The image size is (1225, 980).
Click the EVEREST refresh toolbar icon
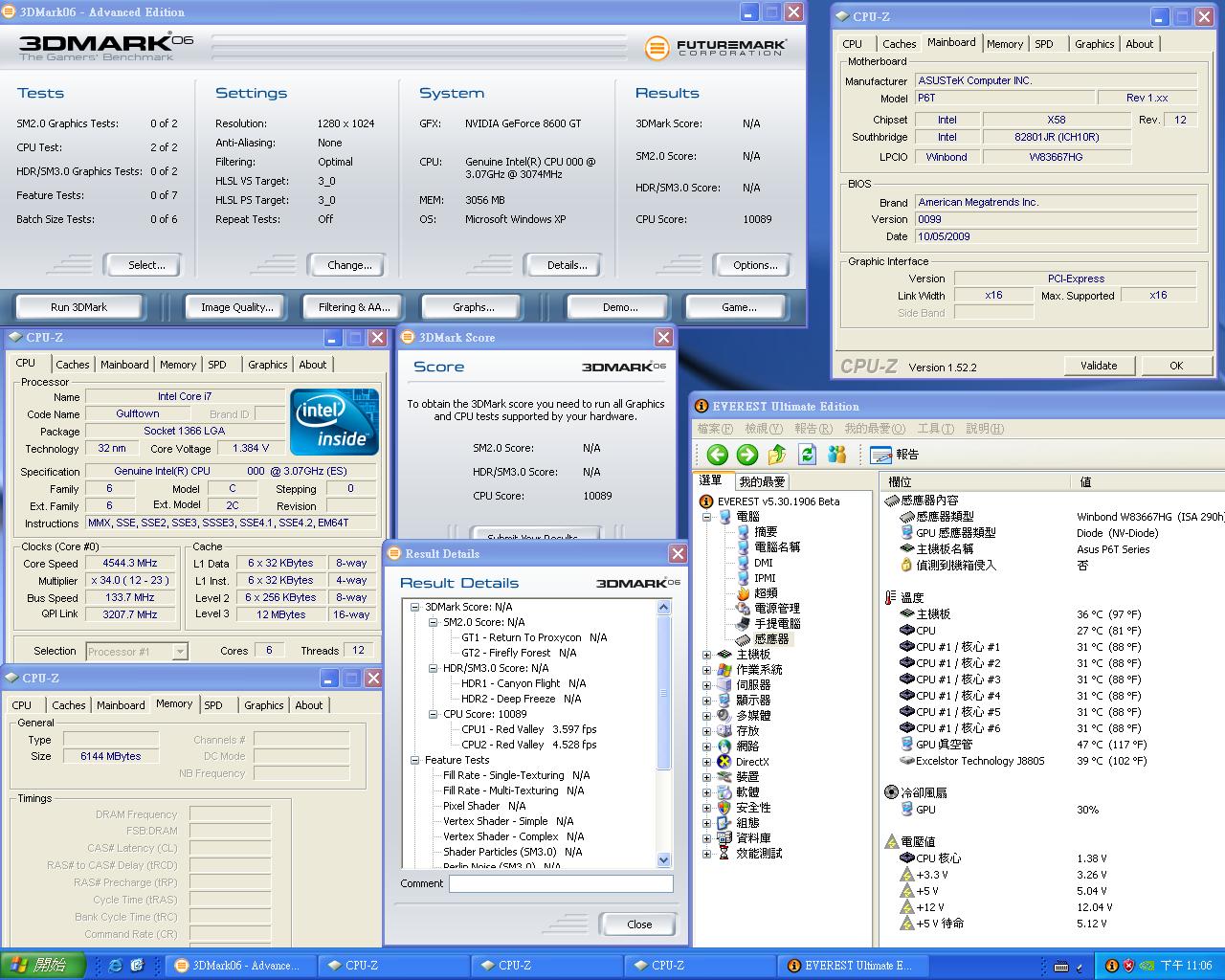point(807,455)
